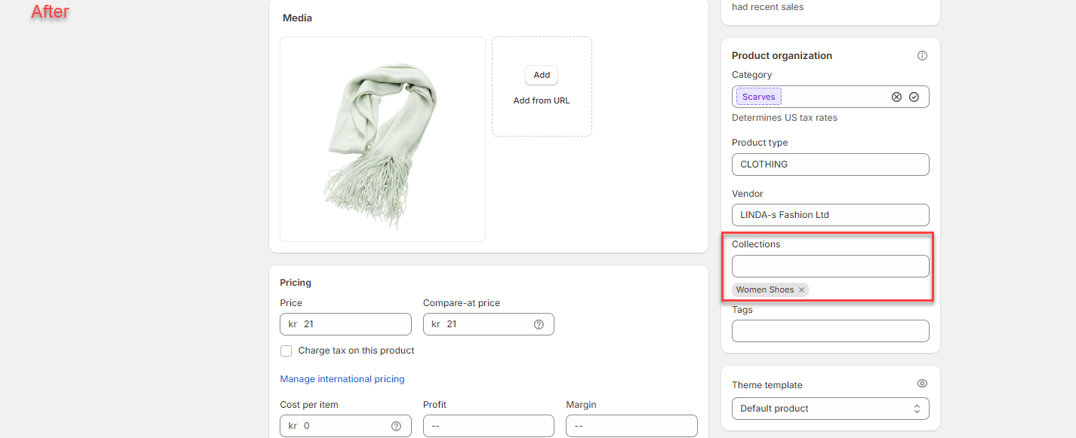Image resolution: width=1076 pixels, height=438 pixels.
Task: Click the Margin field
Action: (x=631, y=426)
